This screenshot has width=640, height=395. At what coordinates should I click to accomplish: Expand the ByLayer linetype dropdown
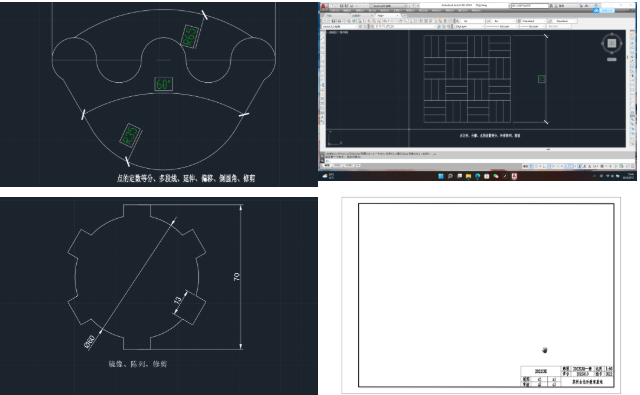point(502,26)
